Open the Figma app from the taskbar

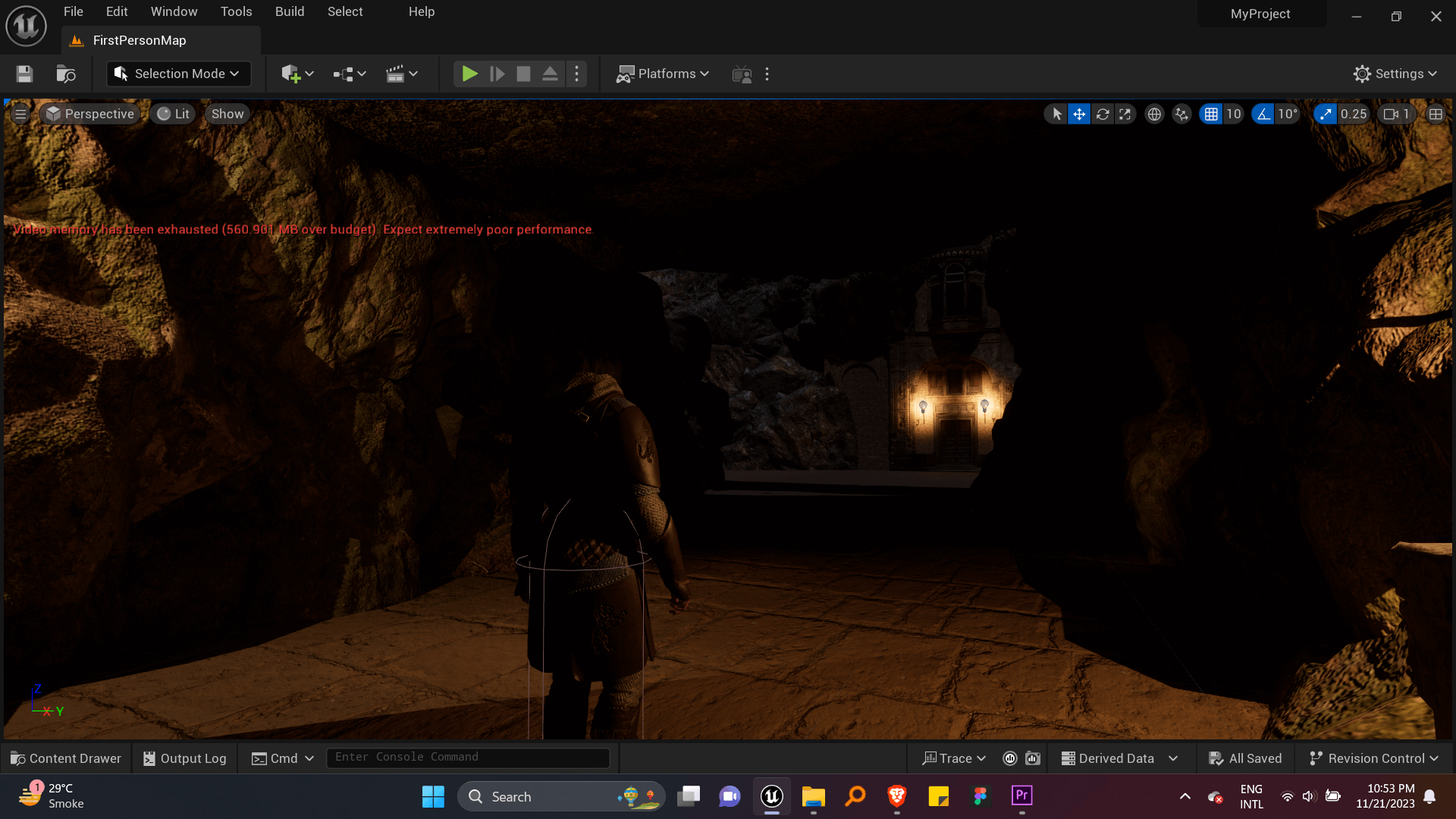click(980, 796)
